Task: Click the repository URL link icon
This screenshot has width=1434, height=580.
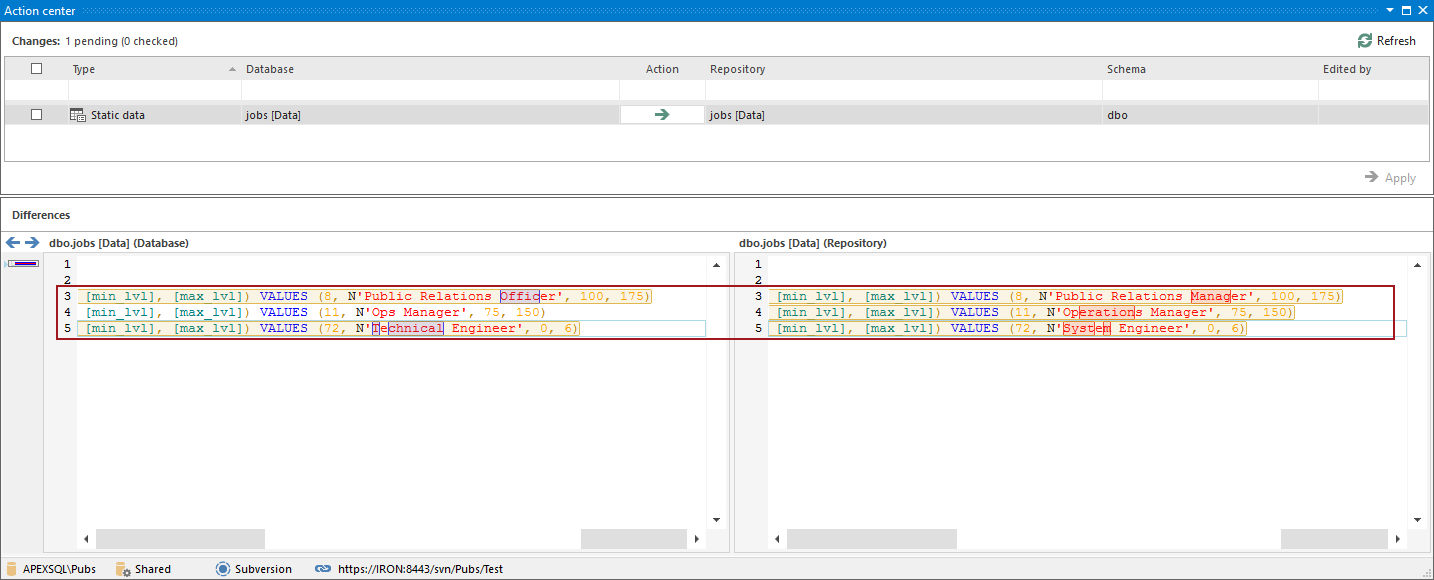Action: tap(323, 569)
